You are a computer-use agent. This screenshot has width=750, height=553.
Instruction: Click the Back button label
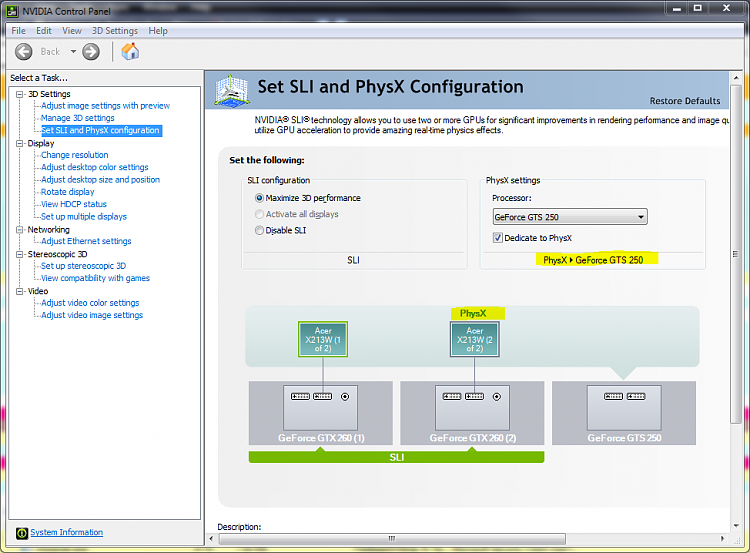coord(50,52)
